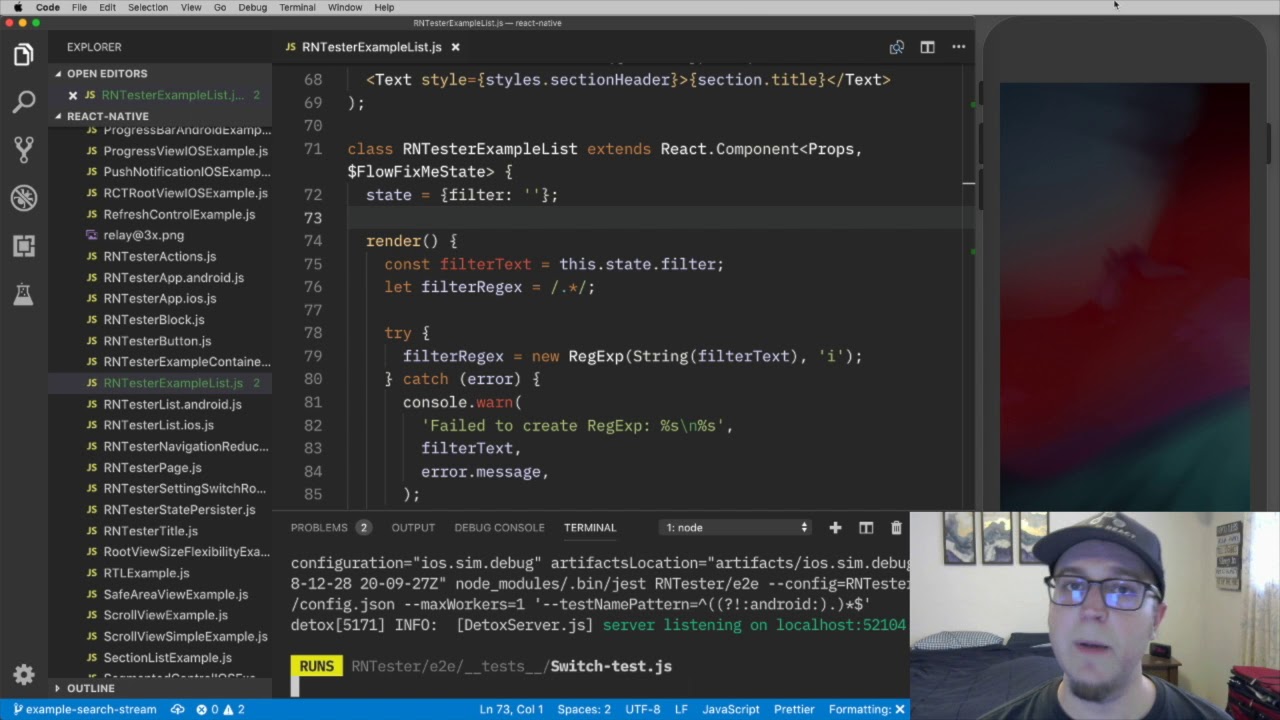The height and width of the screenshot is (720, 1280).
Task: Split the terminal panel
Action: (x=866, y=527)
